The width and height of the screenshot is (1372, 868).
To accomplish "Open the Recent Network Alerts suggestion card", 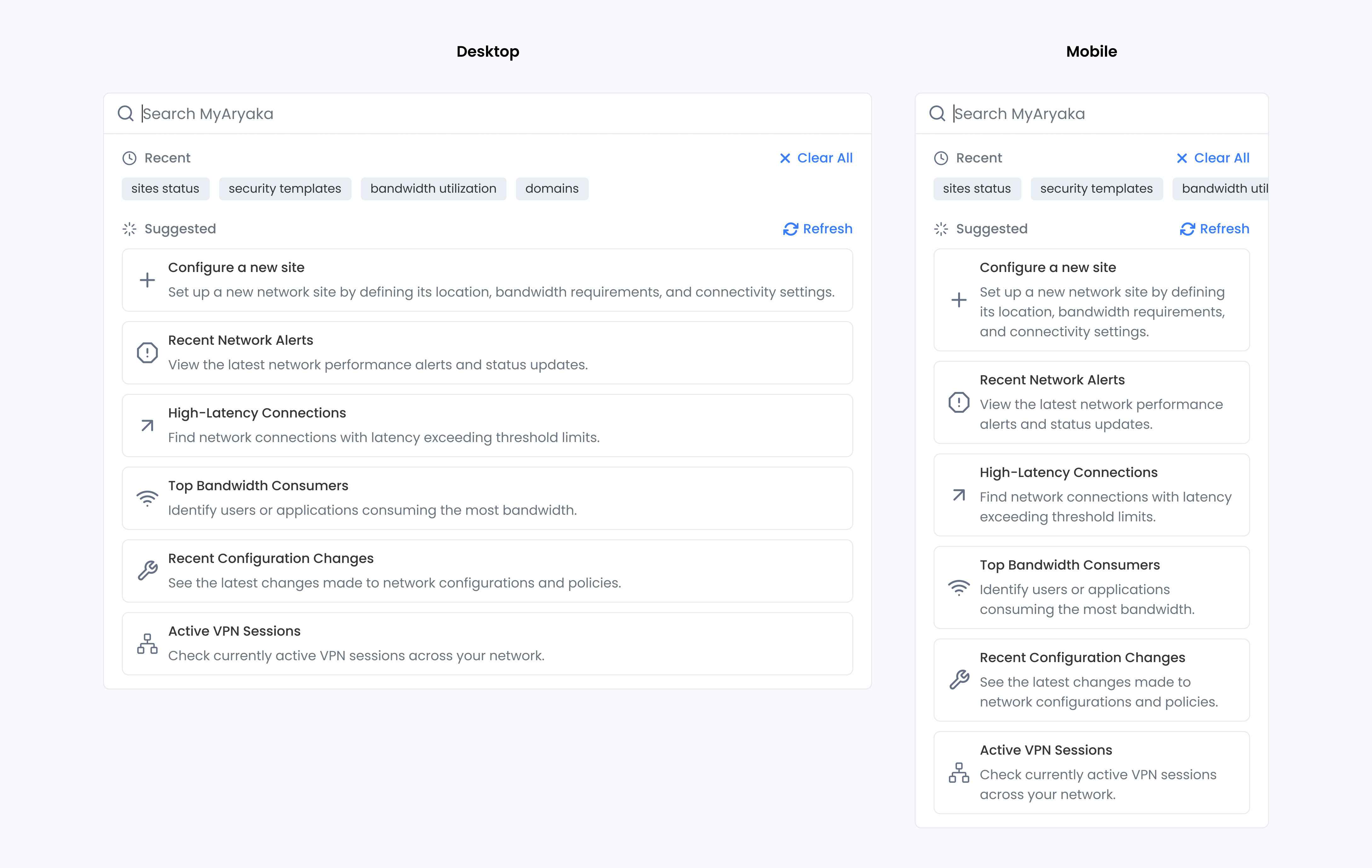I will [487, 353].
